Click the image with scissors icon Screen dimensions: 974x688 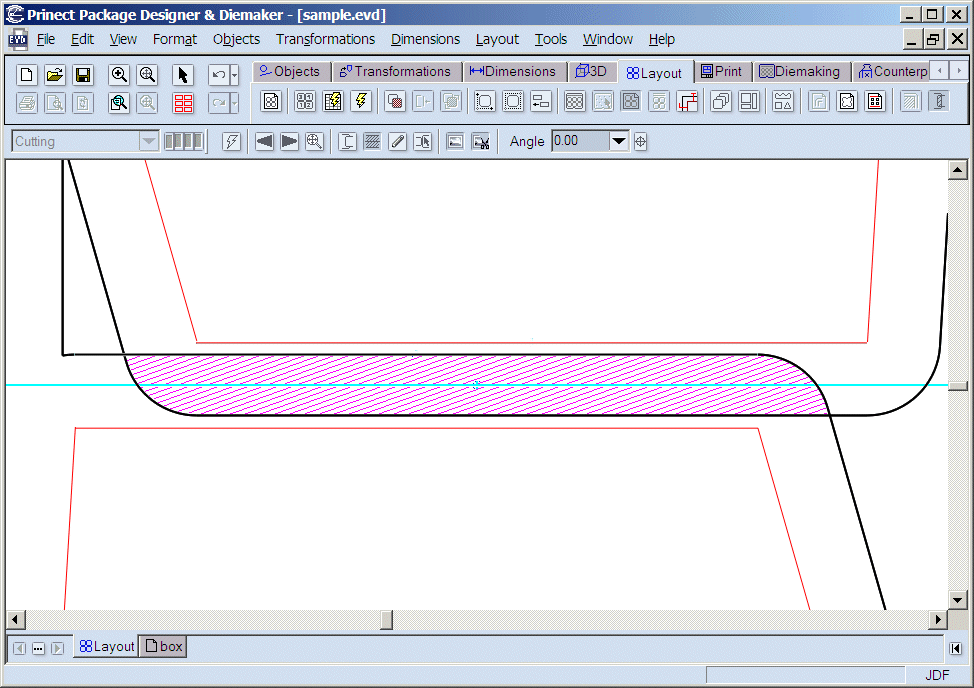tap(481, 142)
